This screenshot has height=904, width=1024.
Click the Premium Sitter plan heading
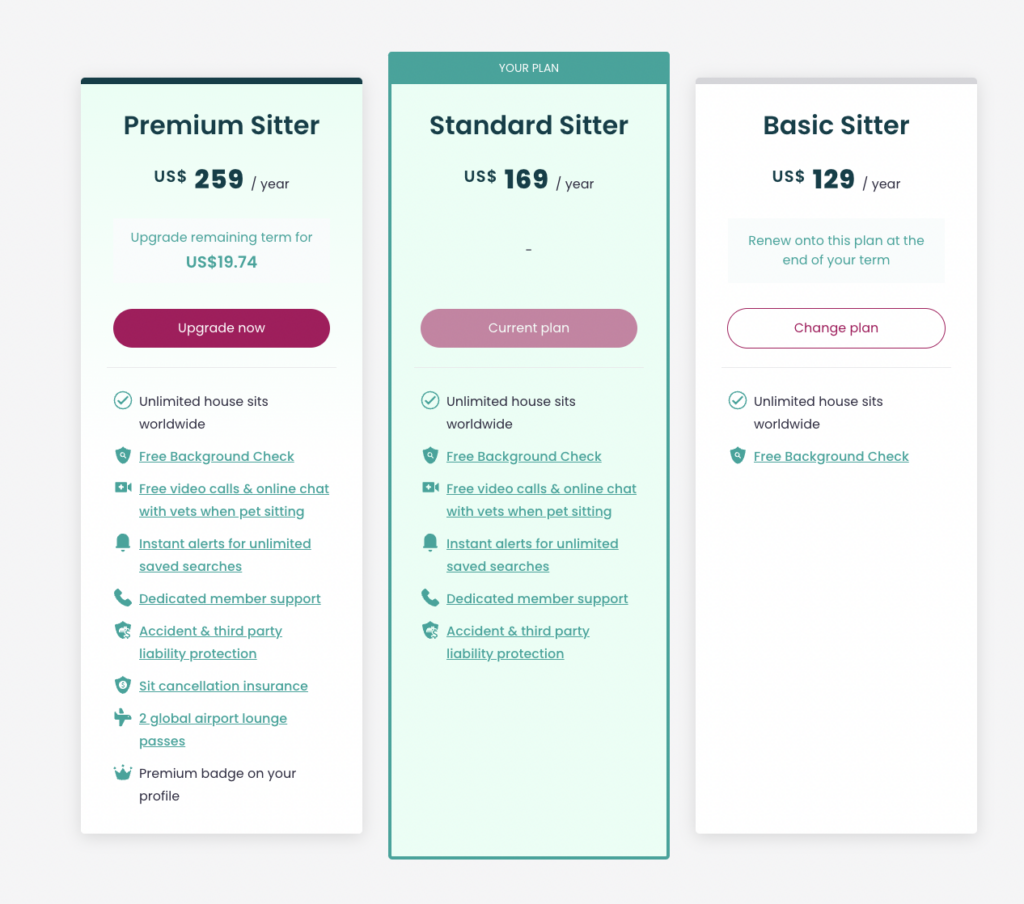pos(221,125)
